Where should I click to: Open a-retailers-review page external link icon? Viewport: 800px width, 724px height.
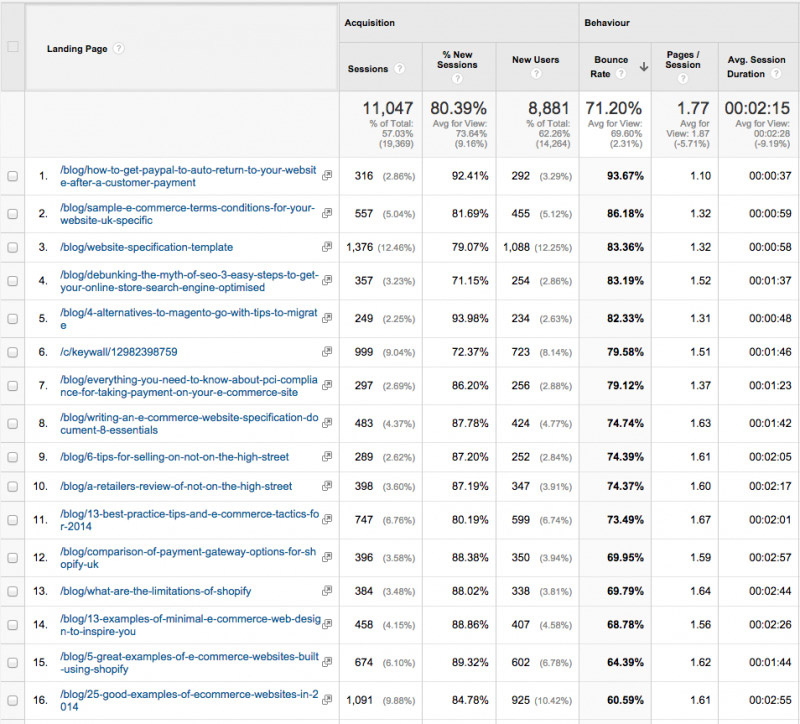327,487
